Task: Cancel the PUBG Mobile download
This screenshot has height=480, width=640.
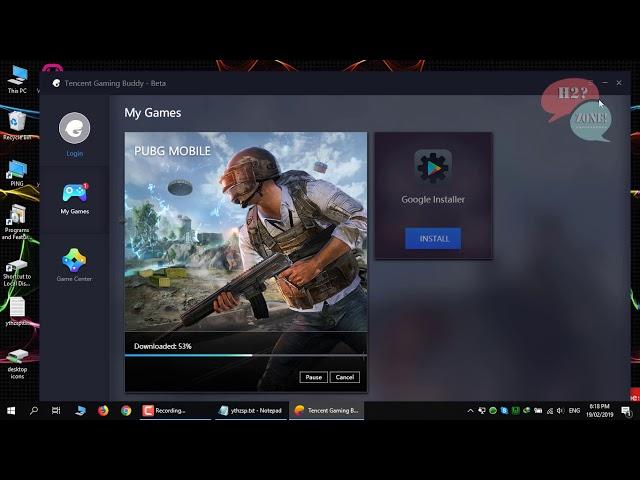Action: click(344, 377)
